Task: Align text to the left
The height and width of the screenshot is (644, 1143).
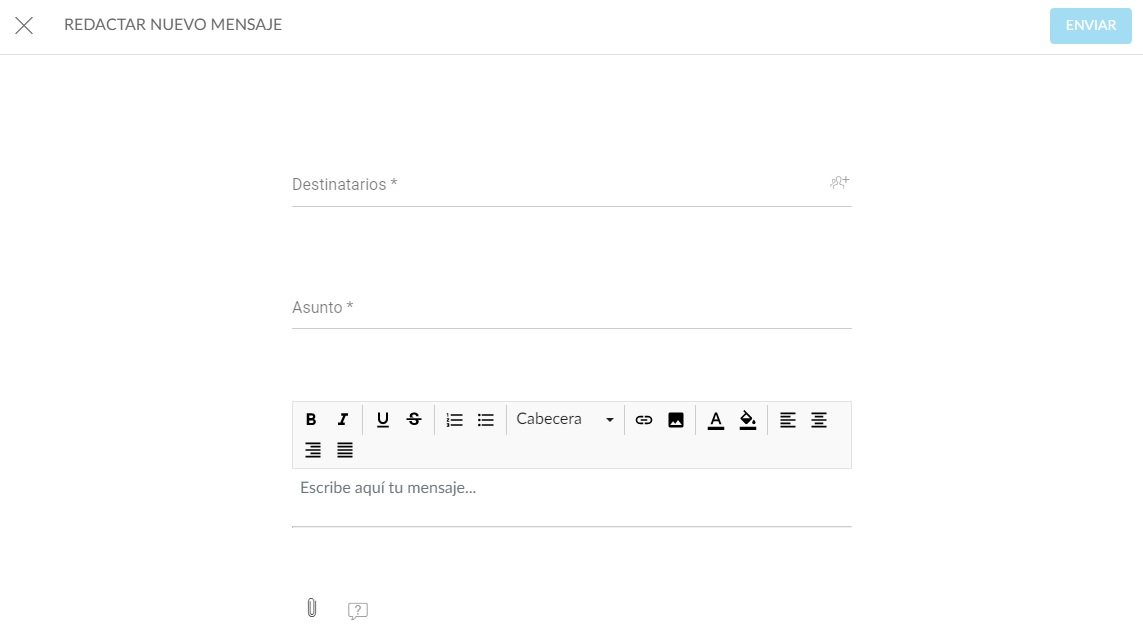Action: pyautogui.click(x=788, y=420)
